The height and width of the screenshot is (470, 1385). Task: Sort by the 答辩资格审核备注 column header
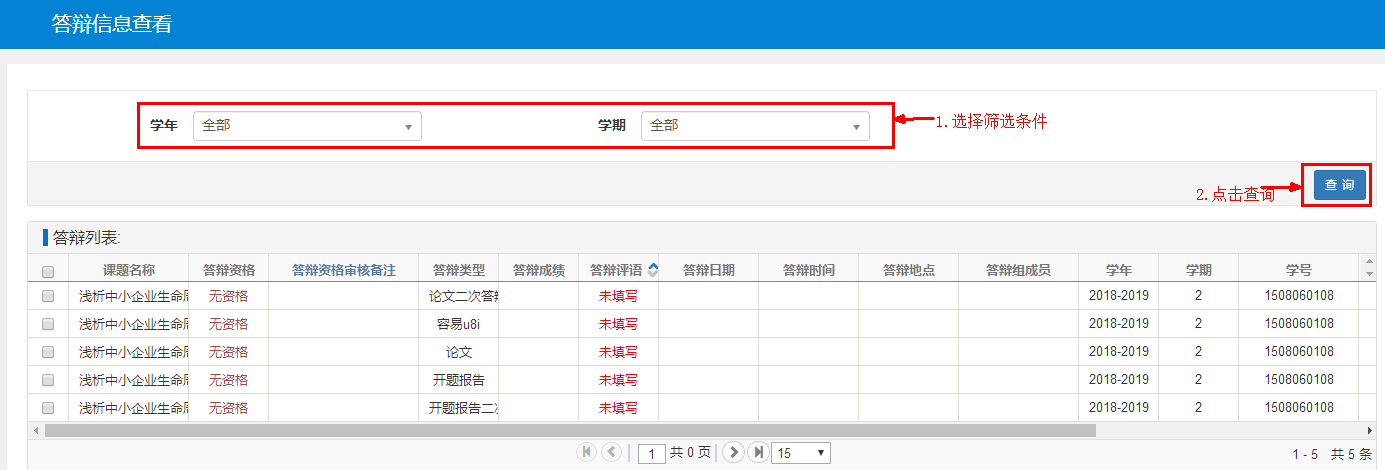pyautogui.click(x=343, y=270)
